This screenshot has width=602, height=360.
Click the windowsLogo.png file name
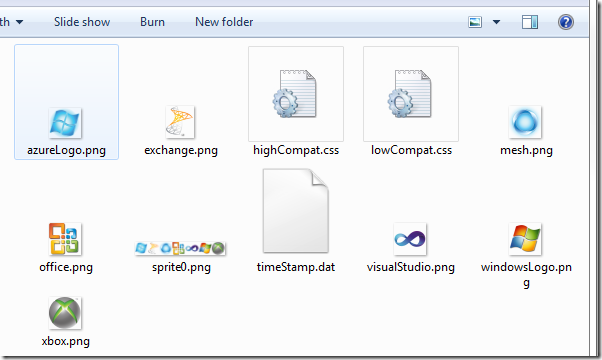tap(526, 275)
